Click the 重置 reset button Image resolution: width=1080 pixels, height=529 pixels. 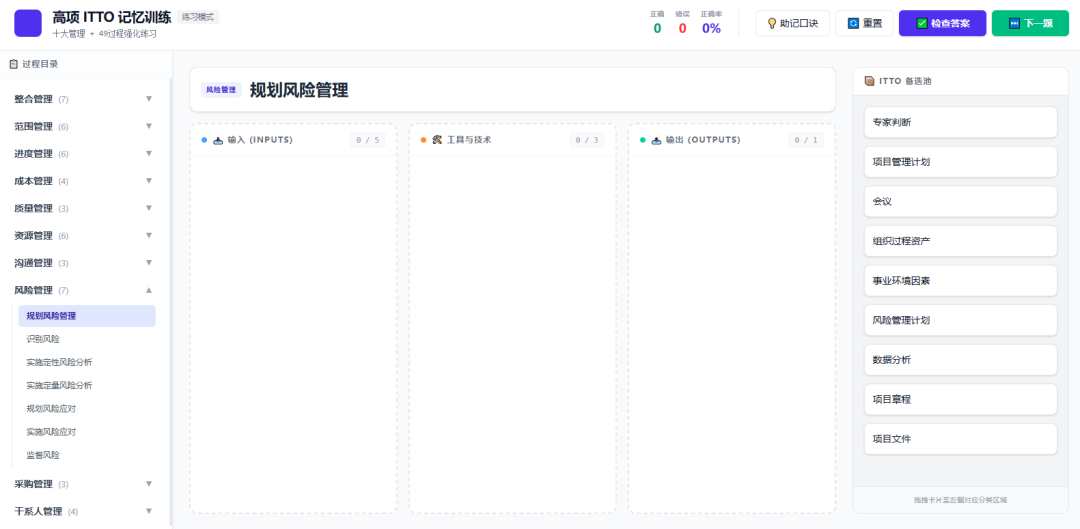pos(864,23)
